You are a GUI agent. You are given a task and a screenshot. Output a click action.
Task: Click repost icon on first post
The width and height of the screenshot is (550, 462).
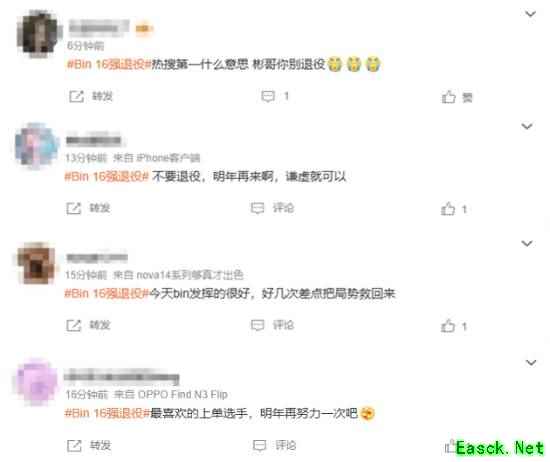tap(76, 96)
